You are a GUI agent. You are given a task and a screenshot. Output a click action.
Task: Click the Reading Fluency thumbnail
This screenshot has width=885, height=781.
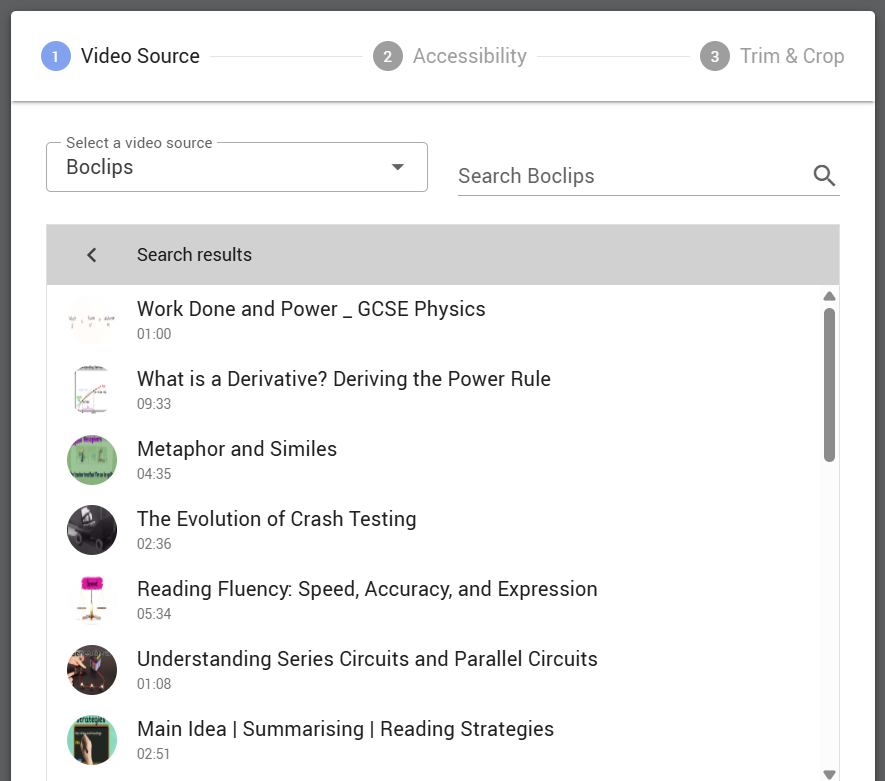(92, 600)
